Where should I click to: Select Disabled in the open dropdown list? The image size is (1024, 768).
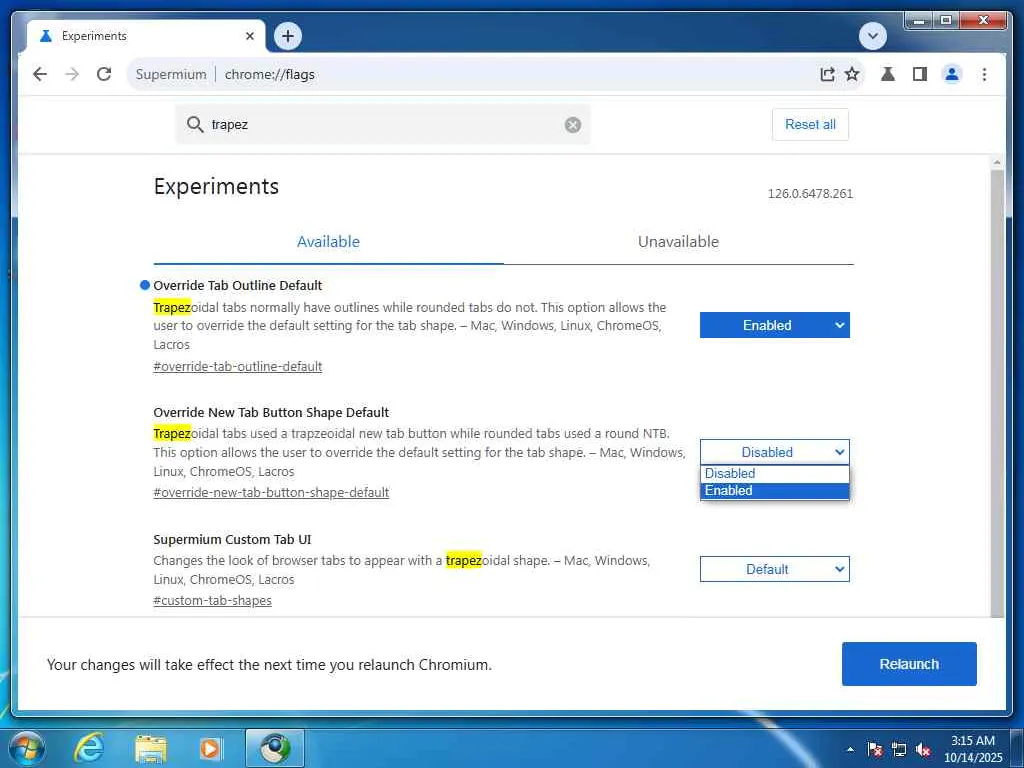coord(775,473)
